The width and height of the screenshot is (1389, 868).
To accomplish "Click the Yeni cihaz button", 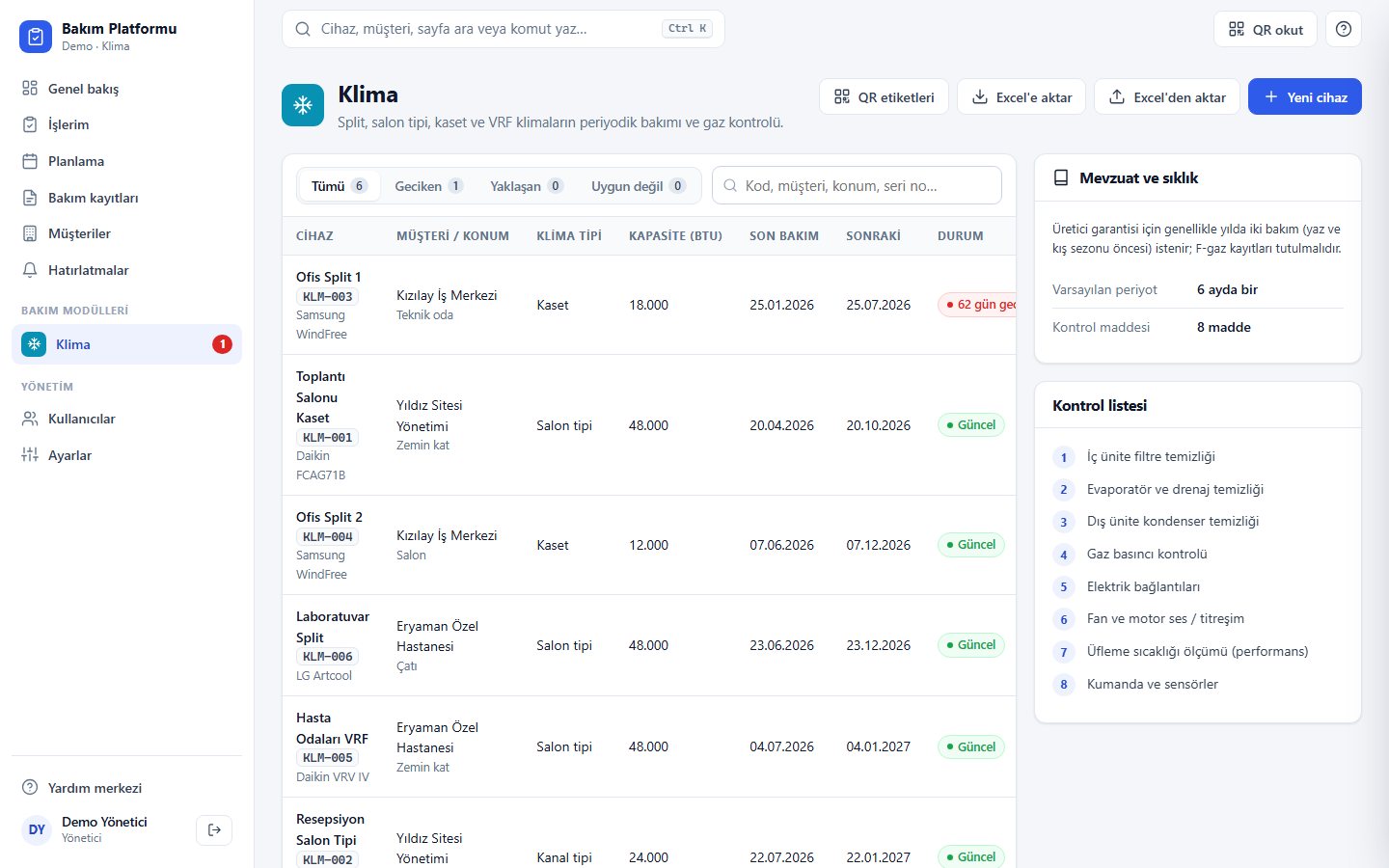I will 1304,96.
